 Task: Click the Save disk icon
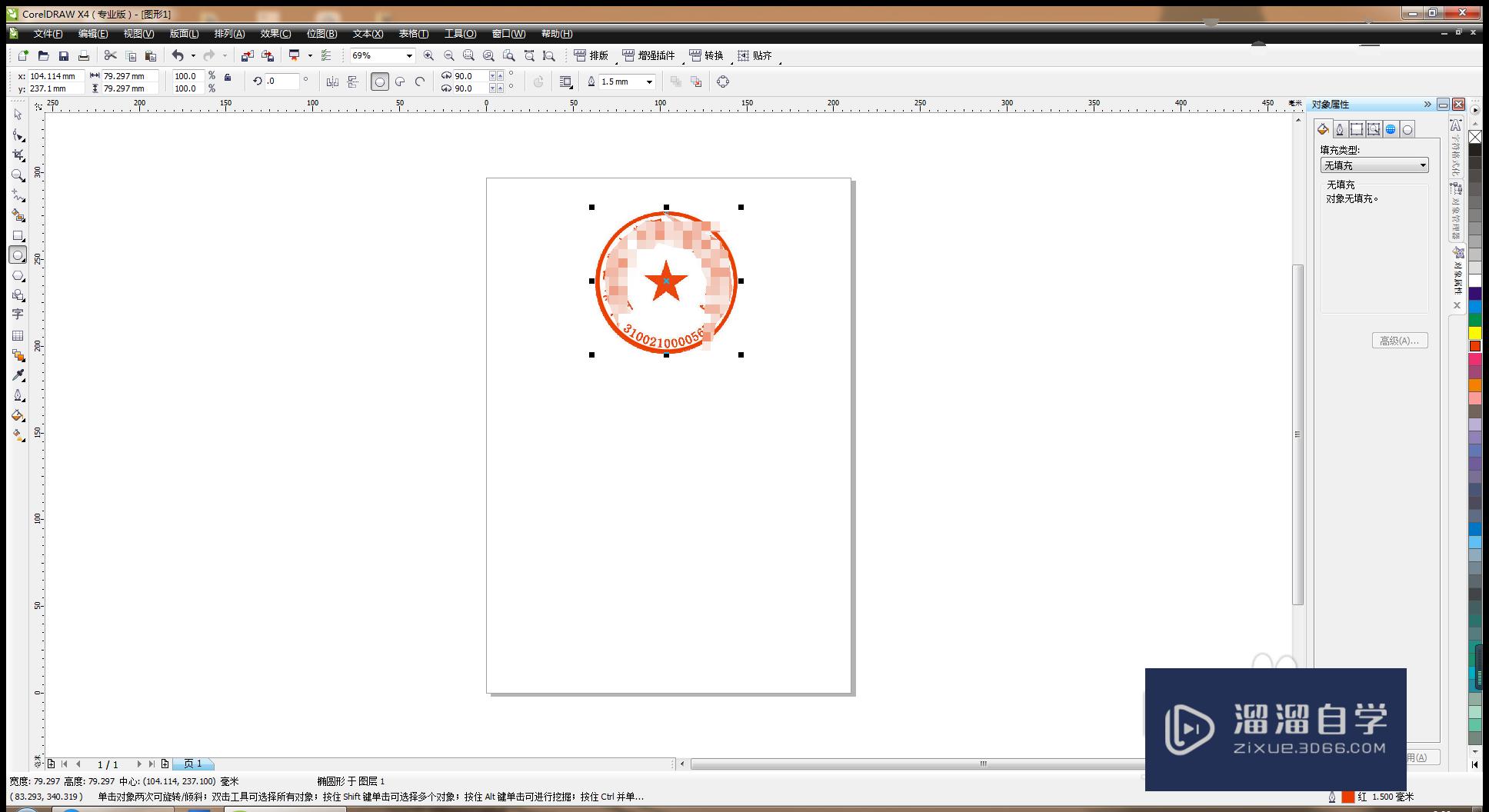coord(64,55)
